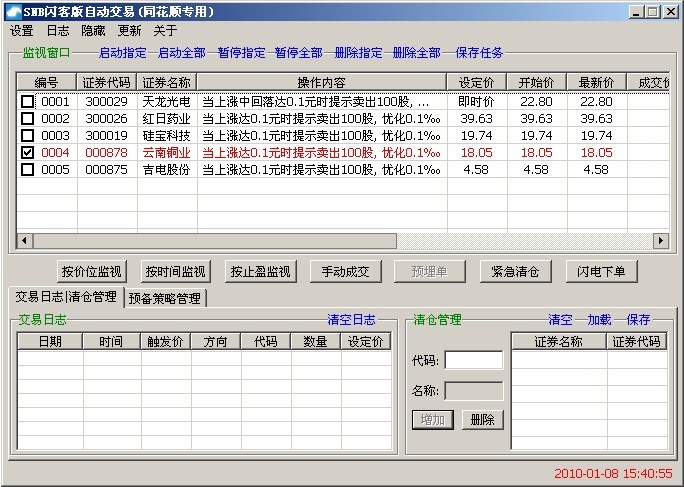The width and height of the screenshot is (684, 487).
Task: Tick the checkbox for 0003 硅宝科技
Action: 27,136
